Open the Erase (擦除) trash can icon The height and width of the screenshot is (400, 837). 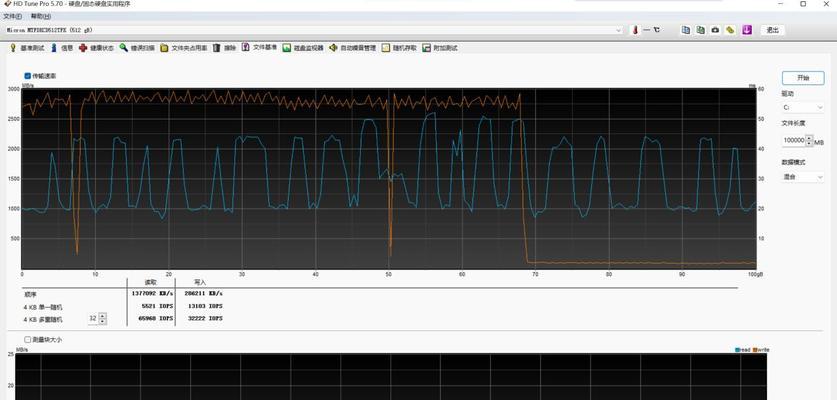(216, 48)
